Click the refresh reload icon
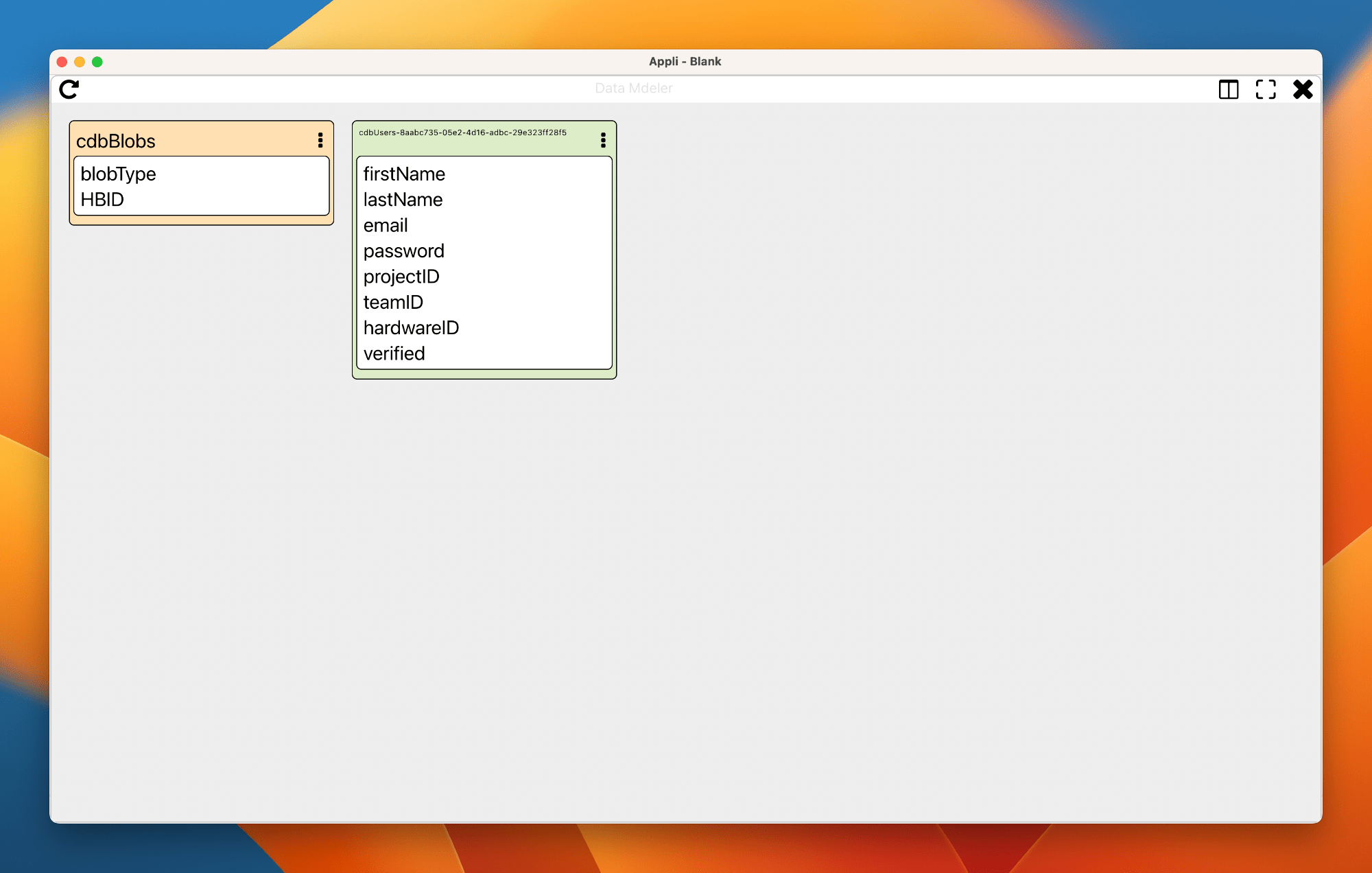 pos(69,89)
